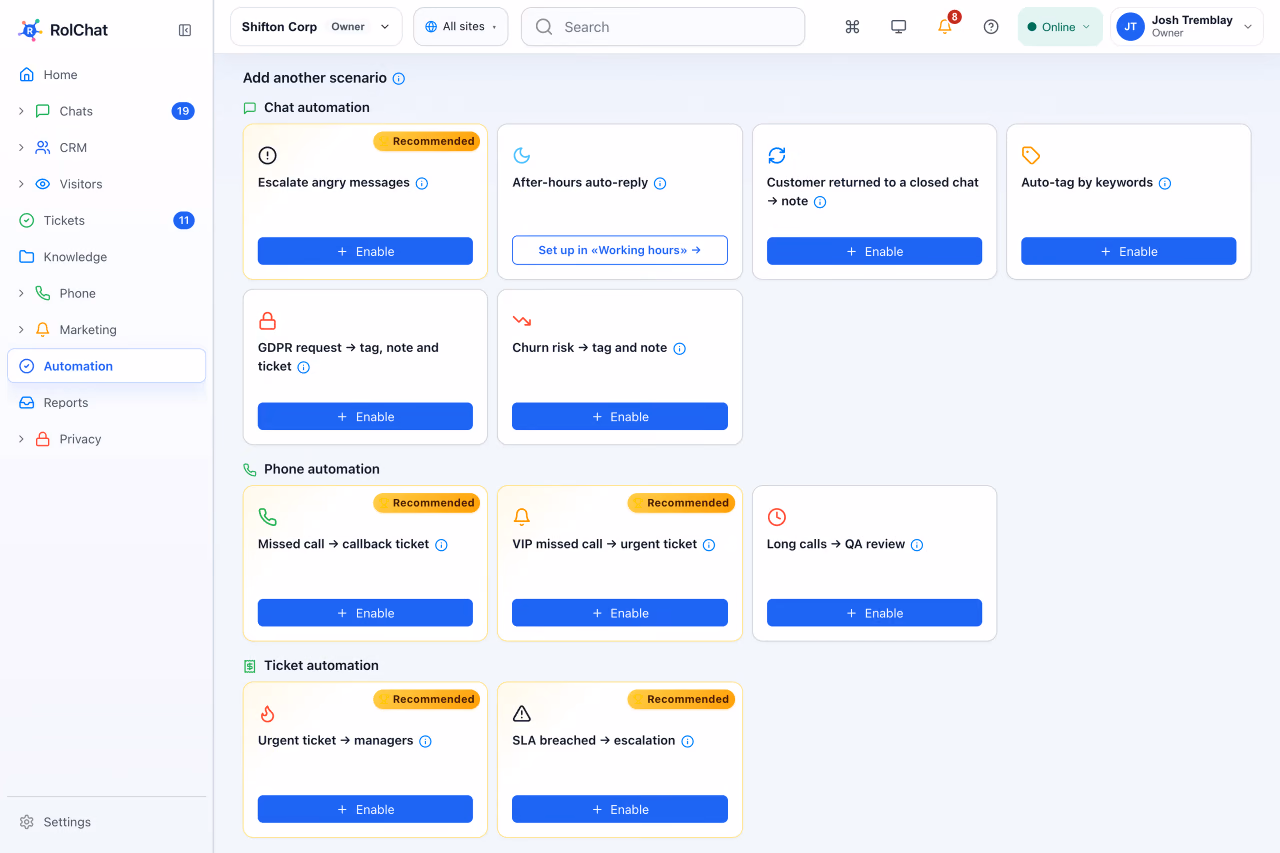Click JT user avatar
The width and height of the screenshot is (1280, 853).
[x=1131, y=27]
